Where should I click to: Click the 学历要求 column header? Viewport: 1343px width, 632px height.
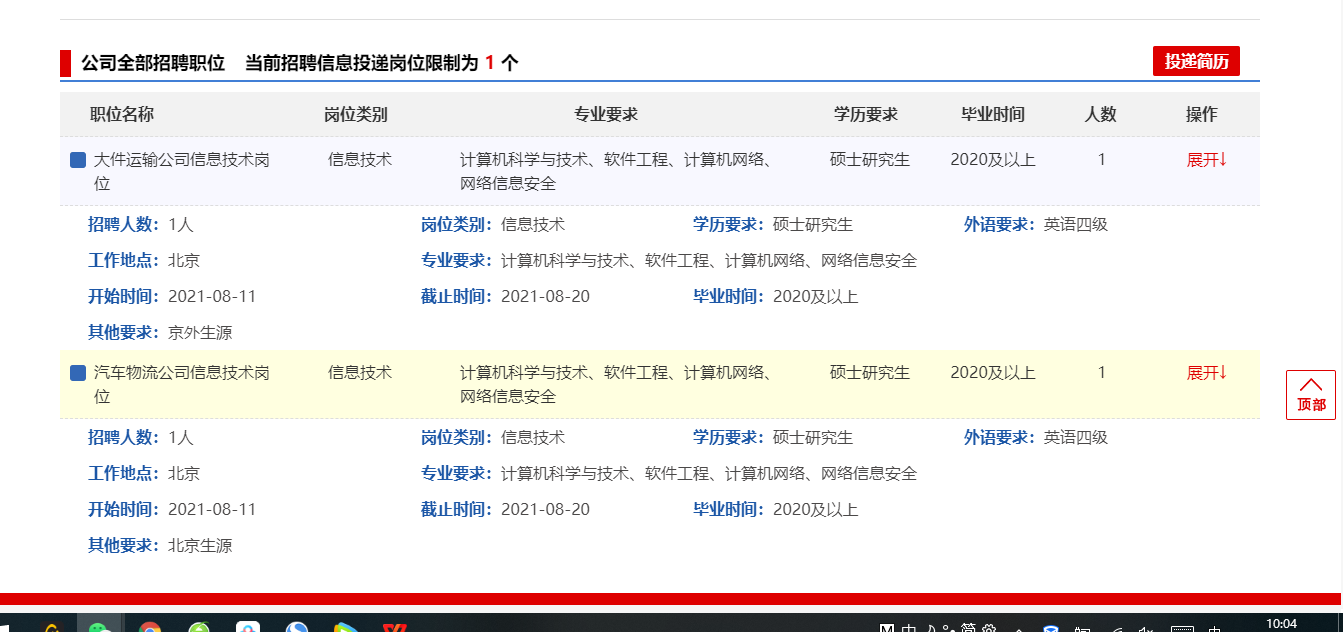866,114
